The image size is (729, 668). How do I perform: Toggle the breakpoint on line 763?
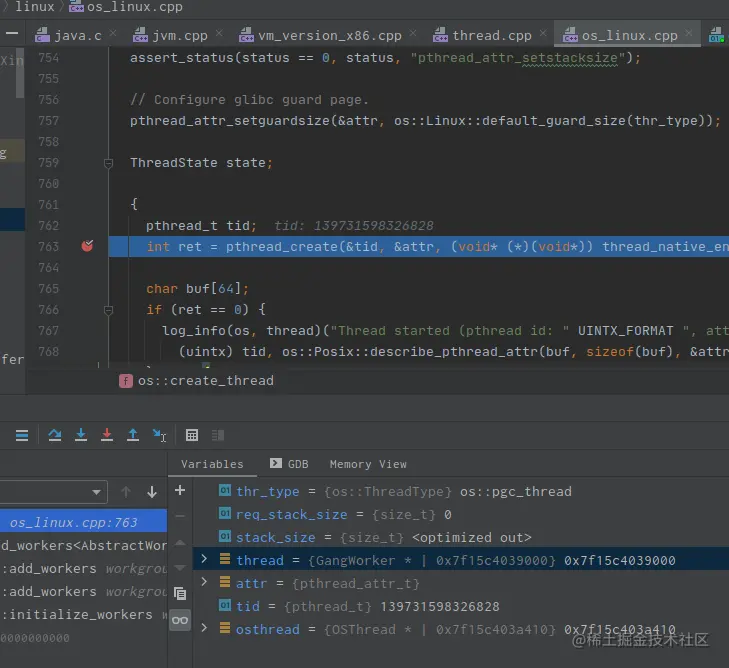87,246
